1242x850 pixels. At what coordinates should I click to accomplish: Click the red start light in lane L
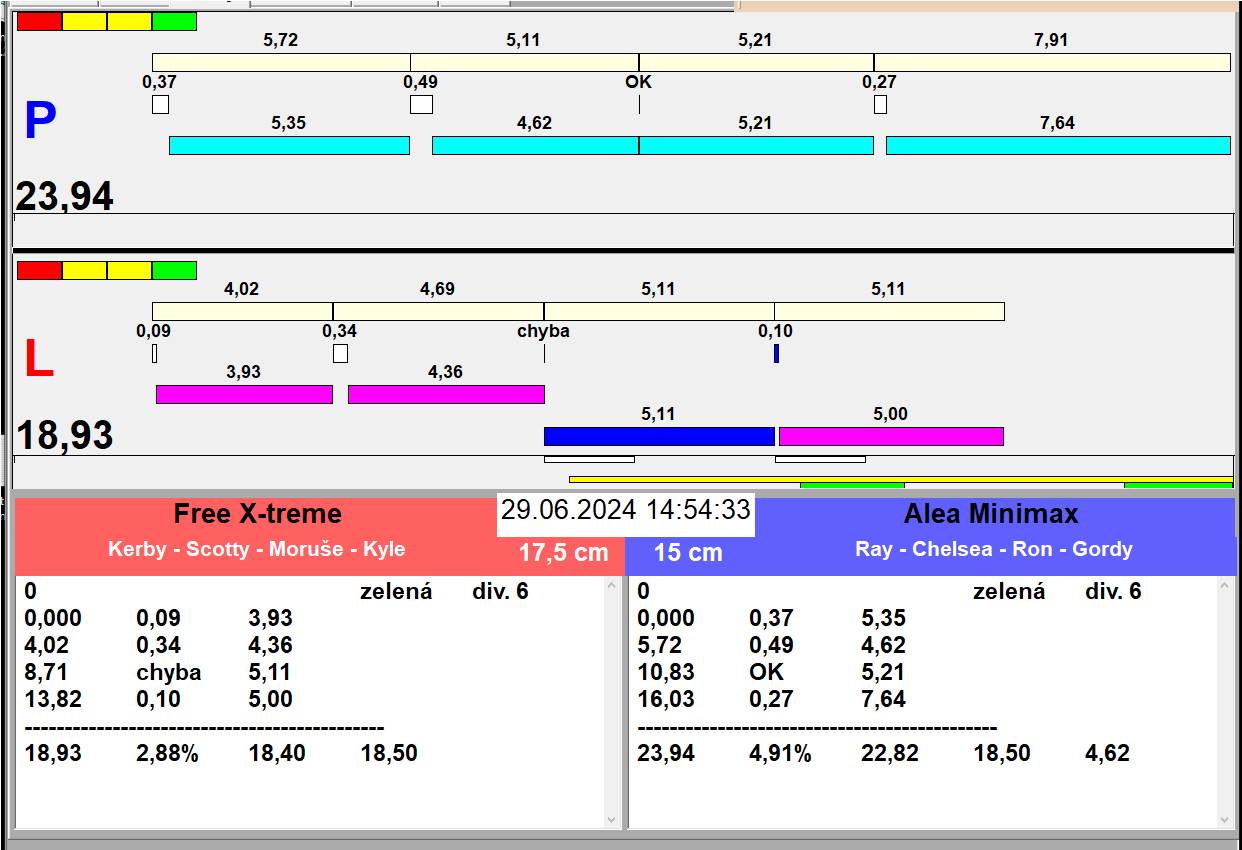click(39, 270)
